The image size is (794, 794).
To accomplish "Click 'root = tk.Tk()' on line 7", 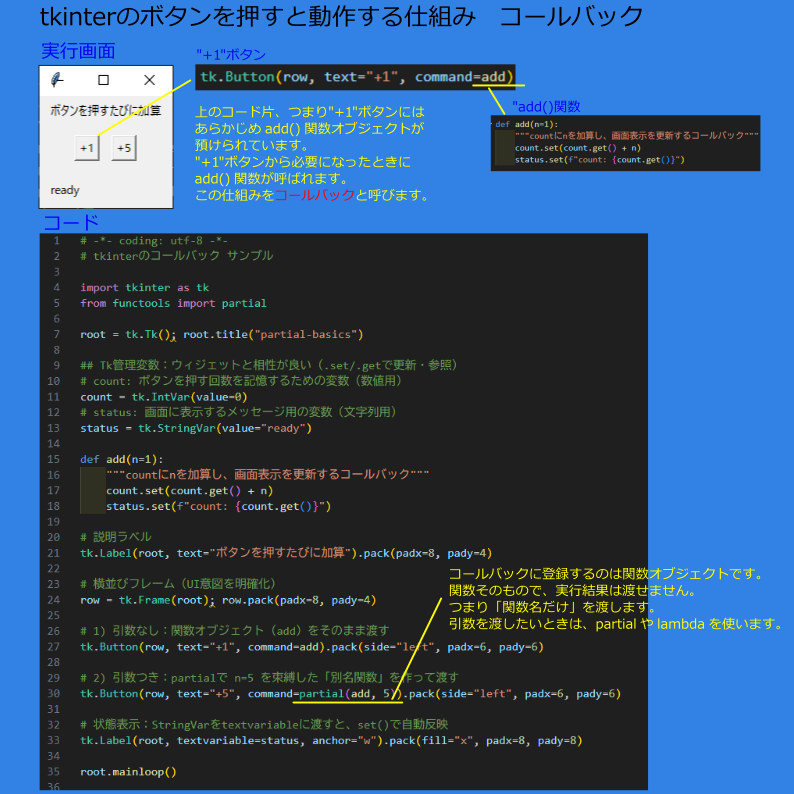I will (x=128, y=335).
